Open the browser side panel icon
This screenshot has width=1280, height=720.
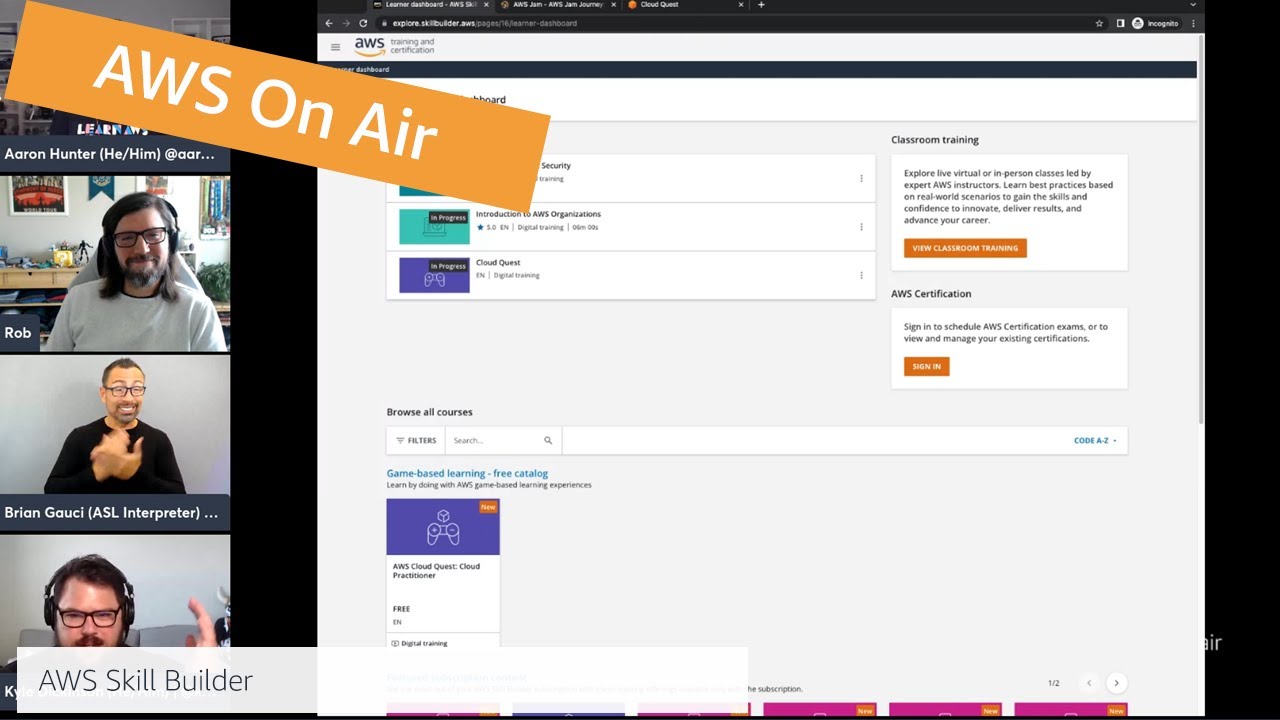point(1121,23)
